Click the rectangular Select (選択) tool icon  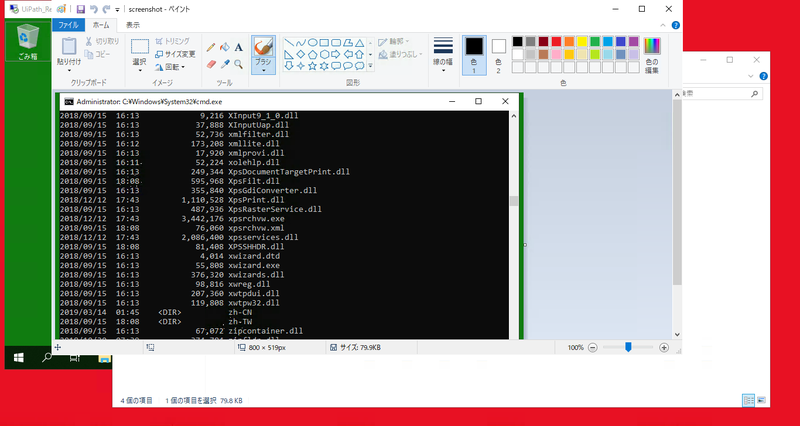(140, 46)
